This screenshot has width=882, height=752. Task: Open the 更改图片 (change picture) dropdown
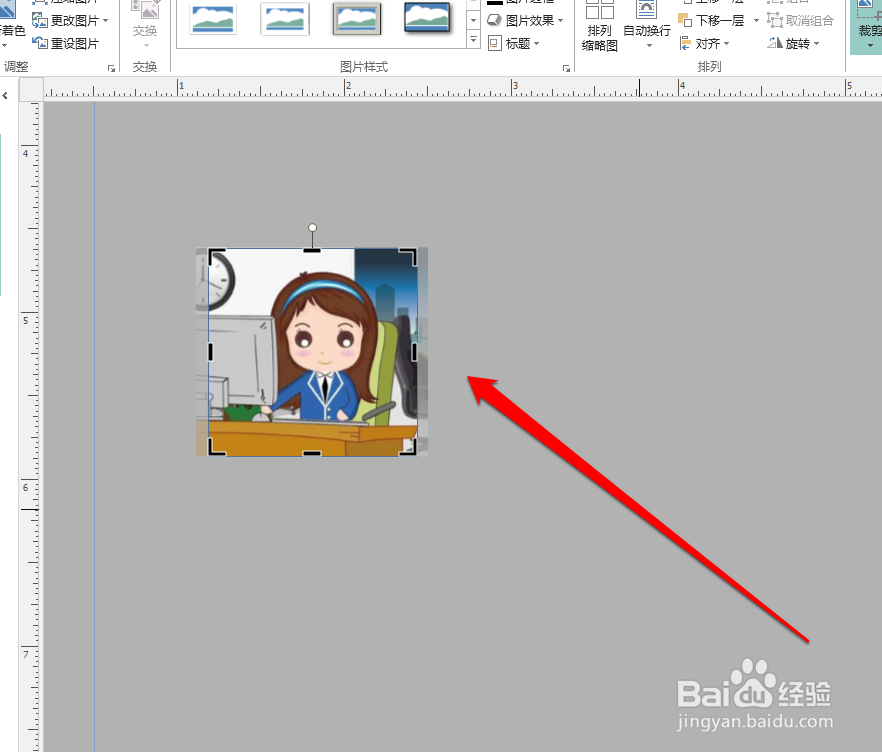(x=70, y=21)
